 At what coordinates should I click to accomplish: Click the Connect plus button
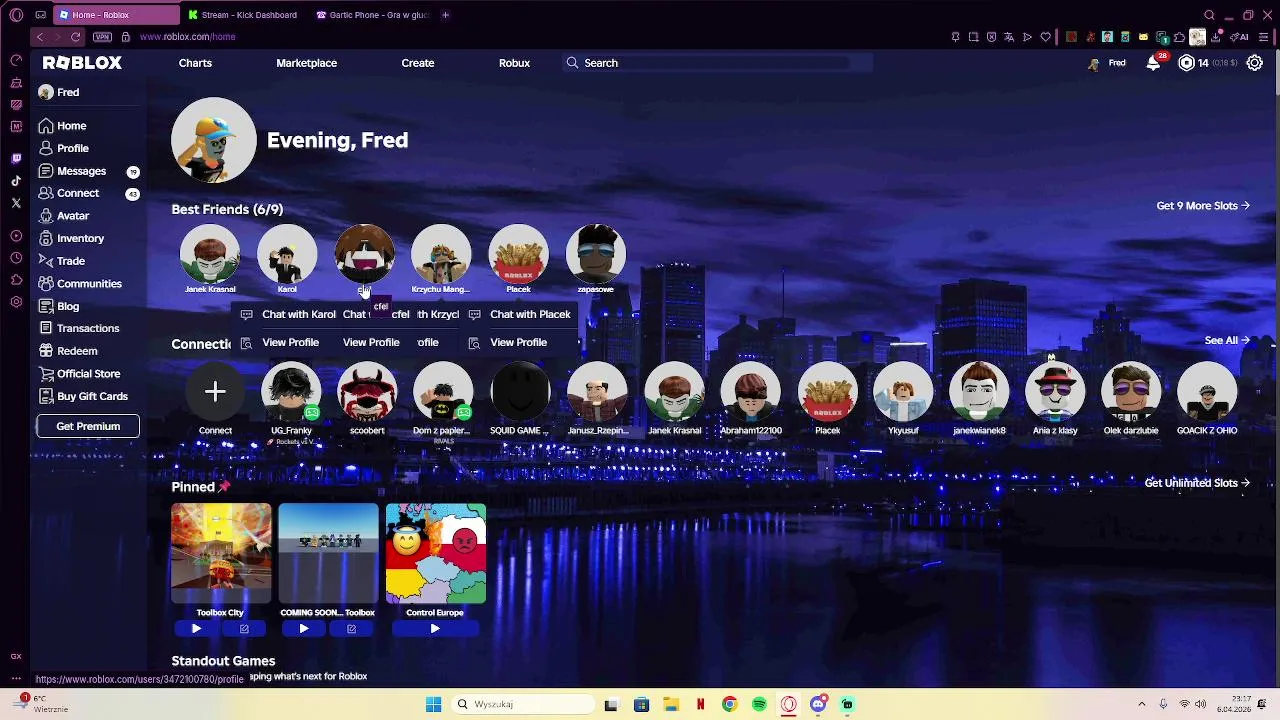click(215, 392)
